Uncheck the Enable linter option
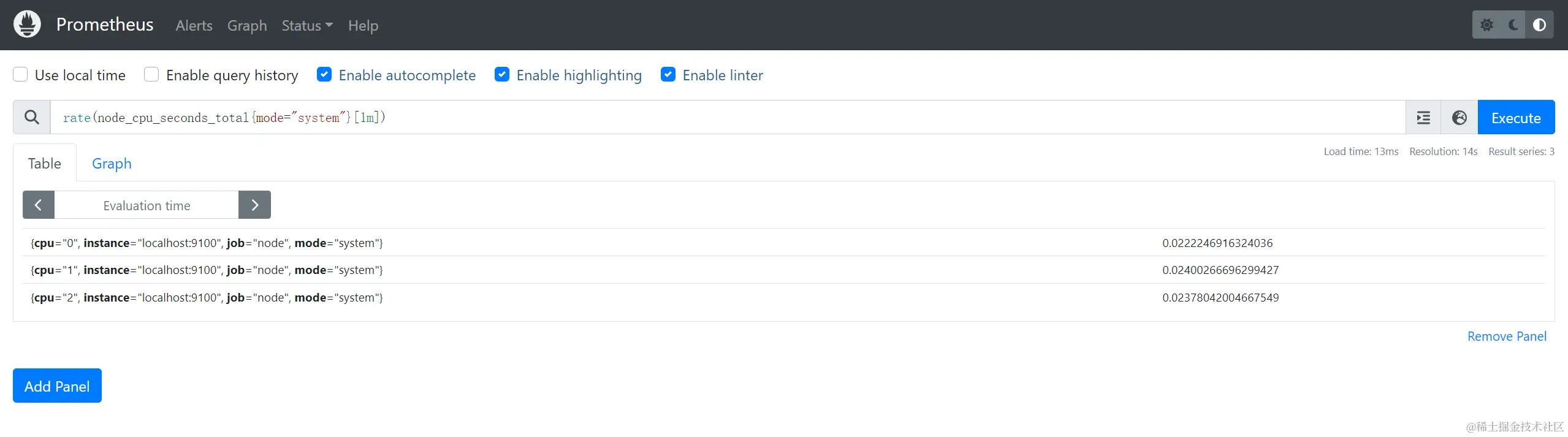Screen dimensions: 1568x437 [x=668, y=75]
